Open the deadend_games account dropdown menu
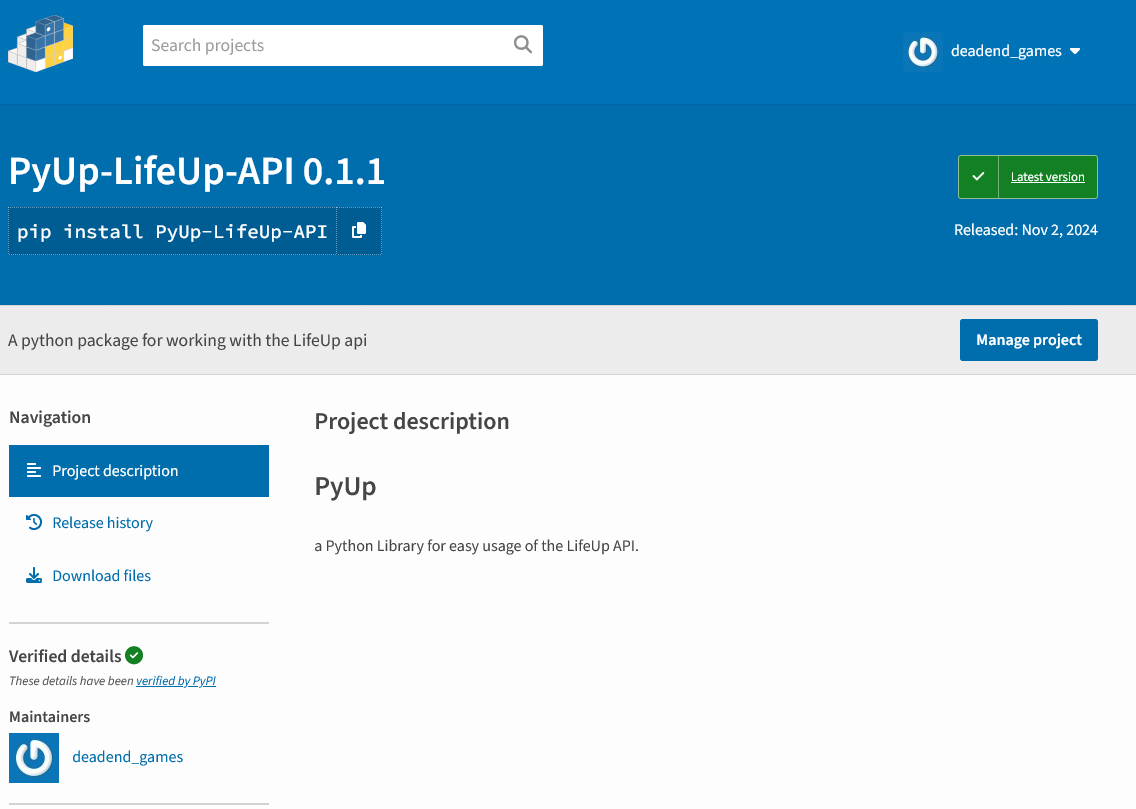This screenshot has width=1136, height=809. click(x=1005, y=51)
